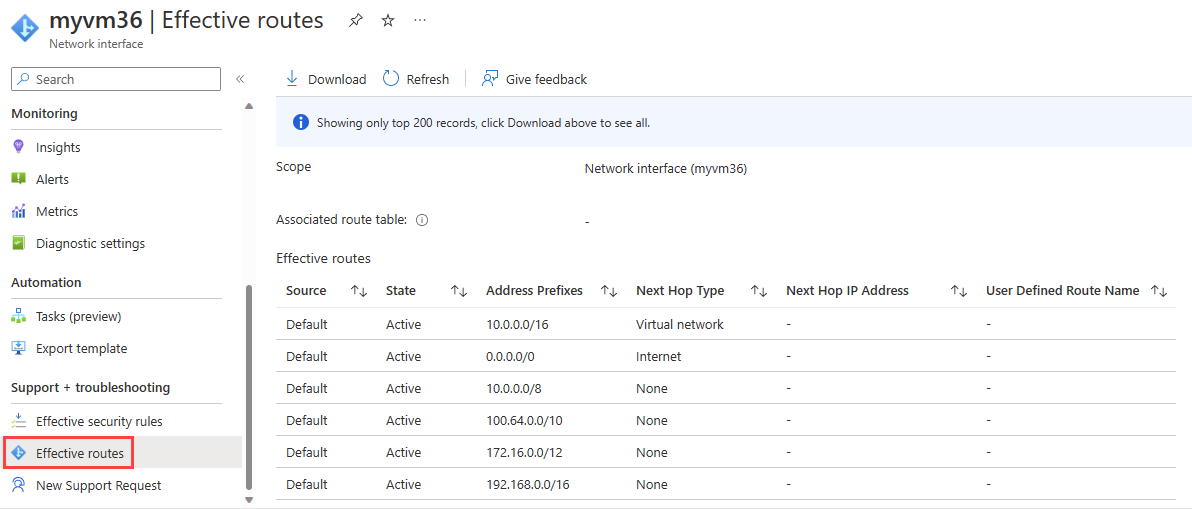
Task: Open Insights under Monitoring
Action: (x=58, y=147)
